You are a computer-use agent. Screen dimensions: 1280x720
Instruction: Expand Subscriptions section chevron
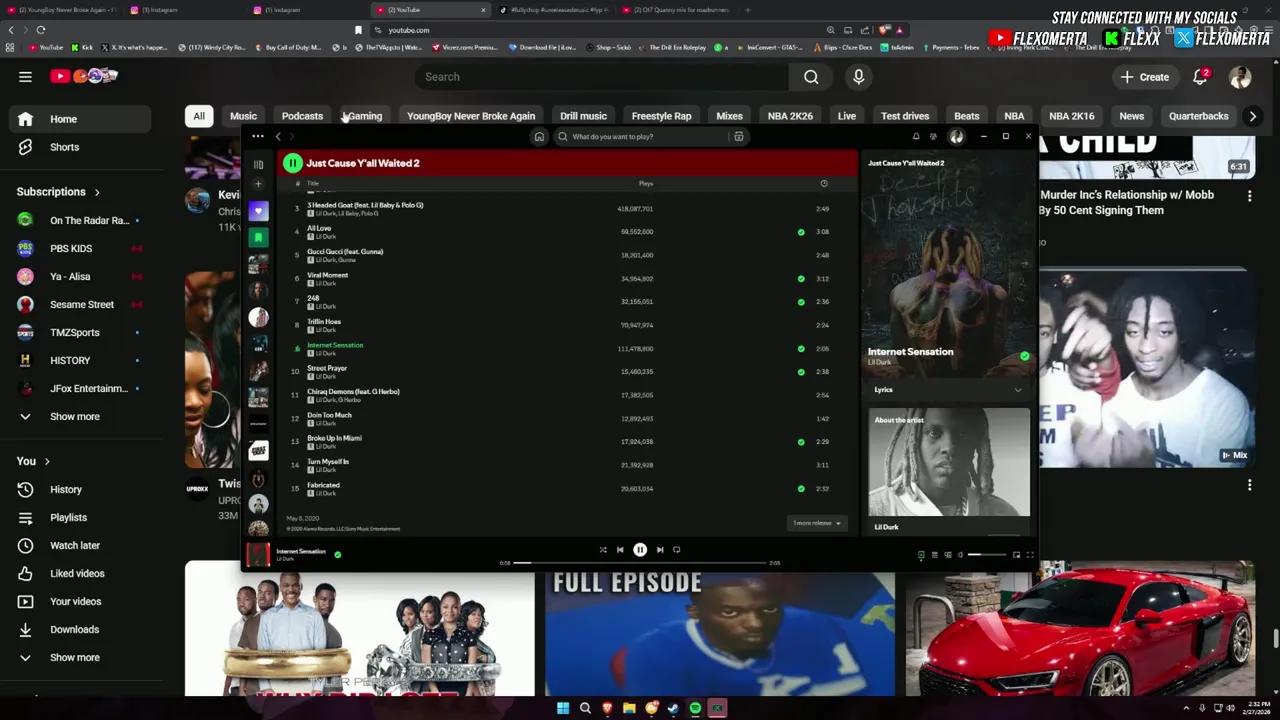[x=97, y=192]
